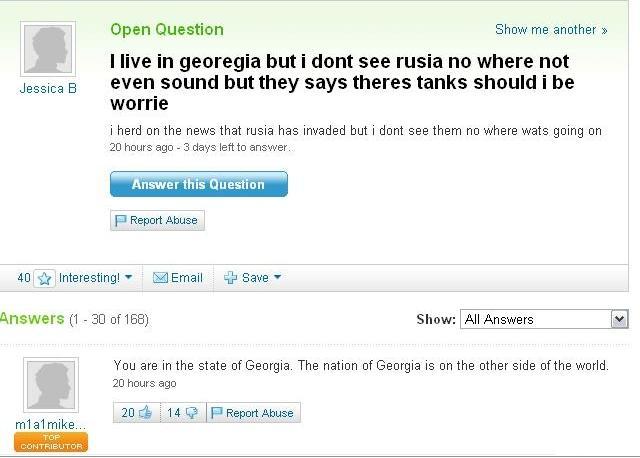Click the flag icon in the question's Report Abuse
This screenshot has height=458, width=640.
[120, 220]
